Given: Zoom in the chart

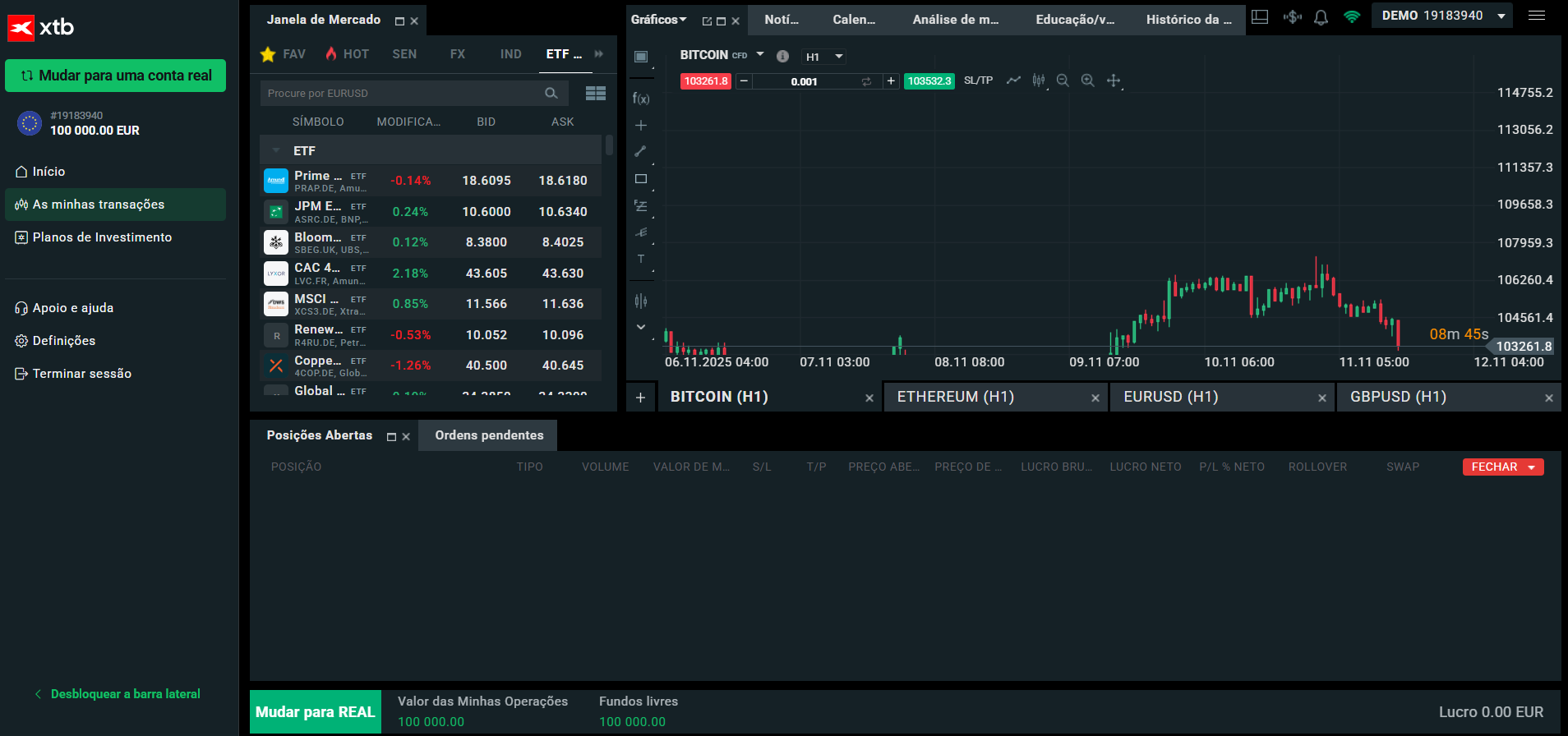Looking at the screenshot, I should [x=1088, y=80].
